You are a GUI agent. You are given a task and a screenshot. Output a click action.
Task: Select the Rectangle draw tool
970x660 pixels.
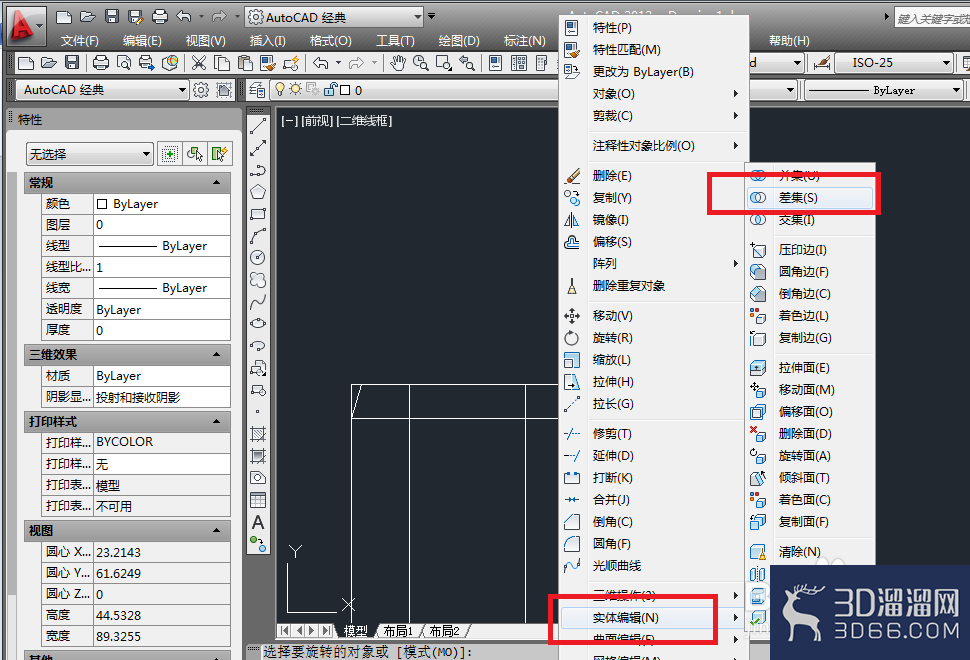tap(258, 214)
